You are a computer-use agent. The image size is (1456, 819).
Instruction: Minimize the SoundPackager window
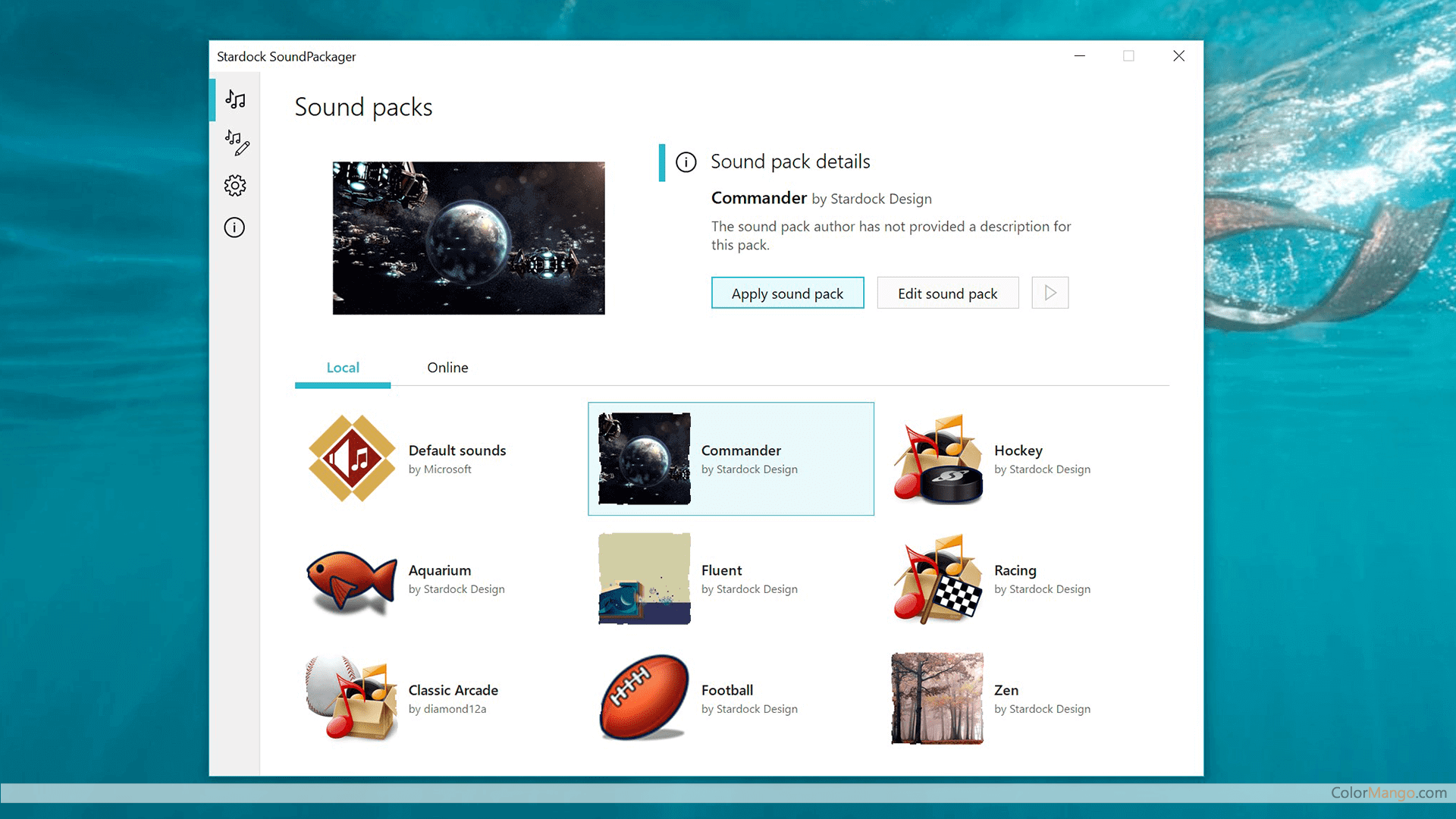[x=1080, y=56]
